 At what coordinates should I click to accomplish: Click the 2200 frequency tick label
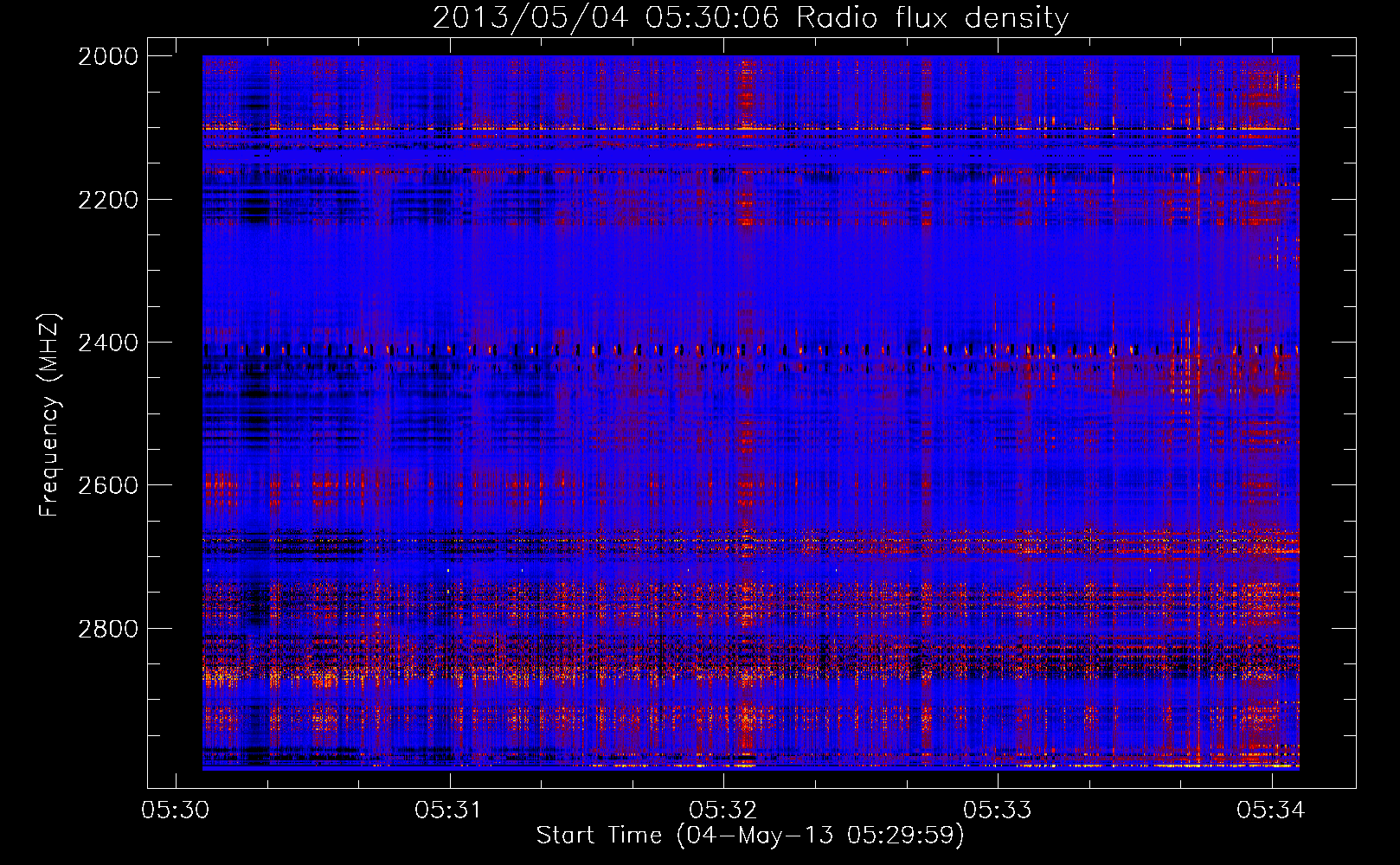(x=108, y=200)
